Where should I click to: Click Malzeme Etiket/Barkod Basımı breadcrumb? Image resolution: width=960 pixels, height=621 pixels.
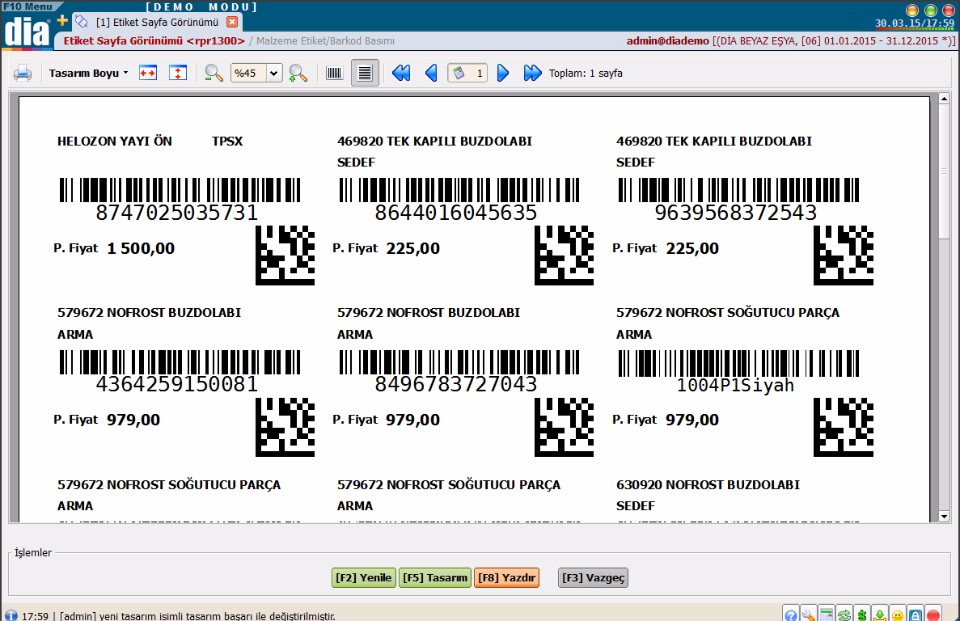(325, 41)
